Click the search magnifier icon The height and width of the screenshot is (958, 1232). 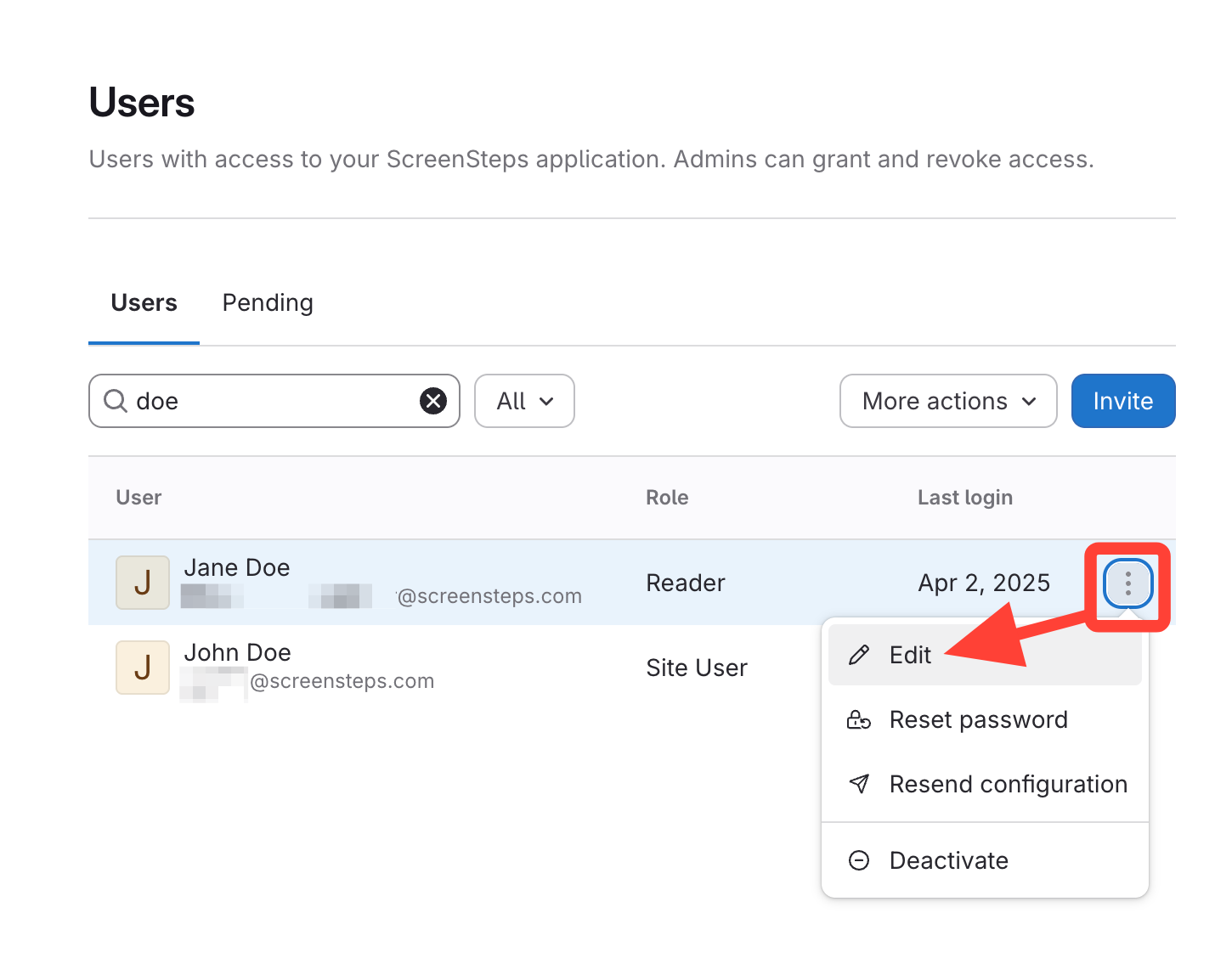tap(115, 401)
